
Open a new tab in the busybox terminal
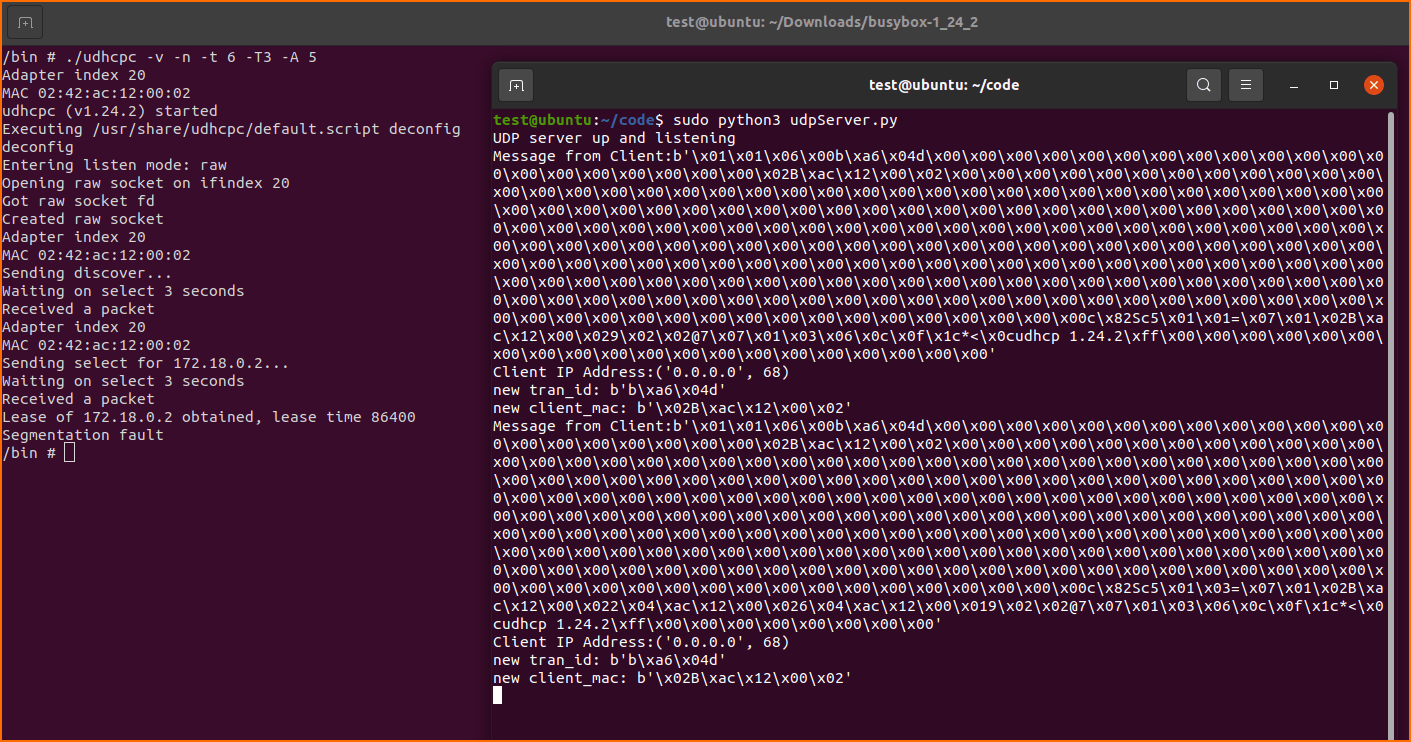25,22
